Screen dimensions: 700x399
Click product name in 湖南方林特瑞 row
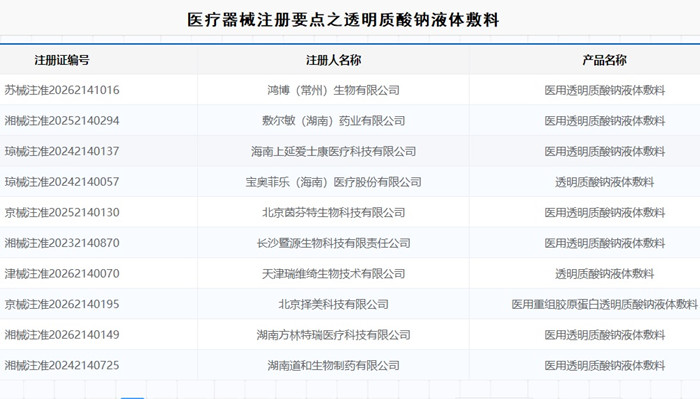pyautogui.click(x=604, y=335)
